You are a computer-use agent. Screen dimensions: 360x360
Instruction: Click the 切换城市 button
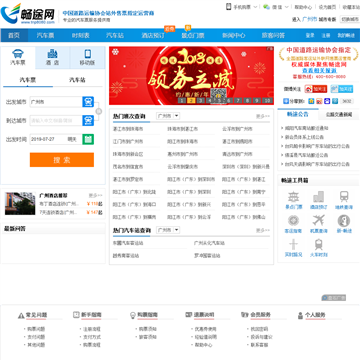350,19
